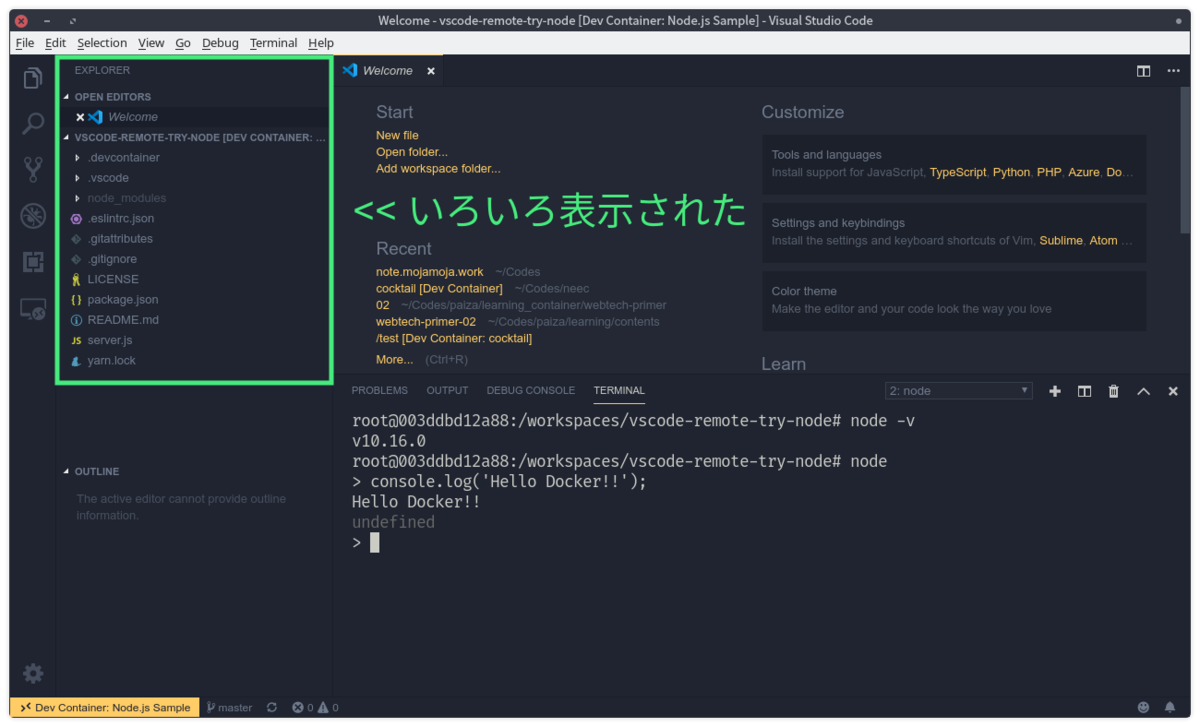Kill the terminal with the trash icon
The image size is (1200, 727).
pyautogui.click(x=1113, y=391)
